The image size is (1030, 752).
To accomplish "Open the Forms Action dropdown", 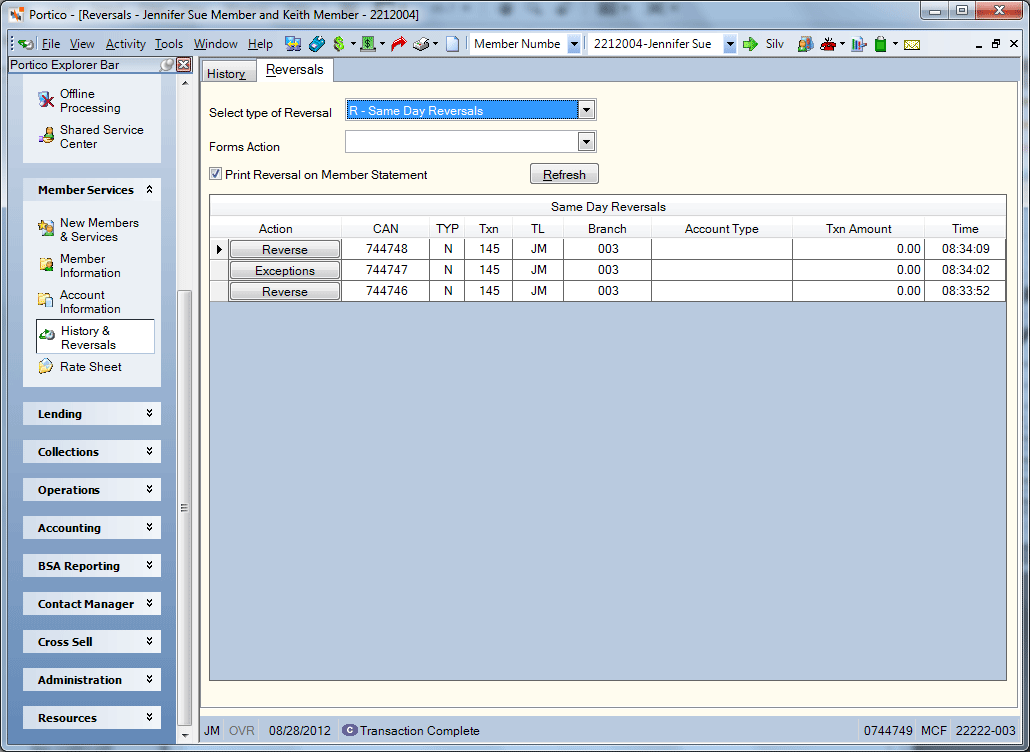I will click(587, 142).
